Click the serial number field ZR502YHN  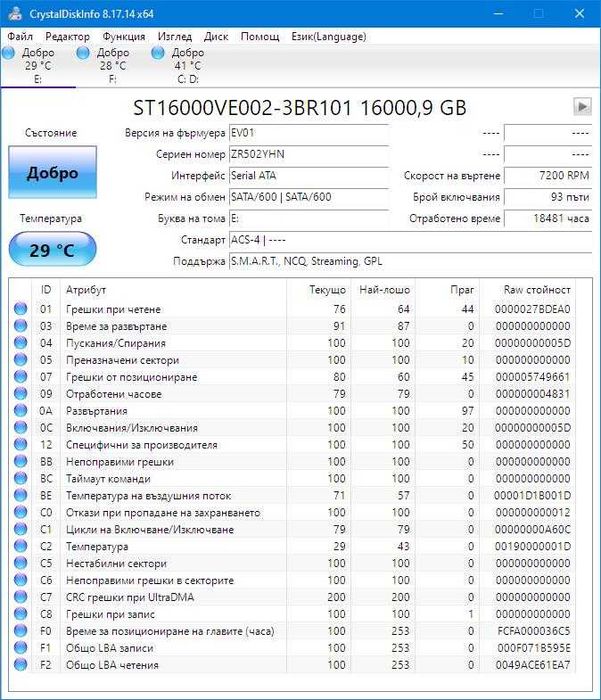click(x=309, y=154)
